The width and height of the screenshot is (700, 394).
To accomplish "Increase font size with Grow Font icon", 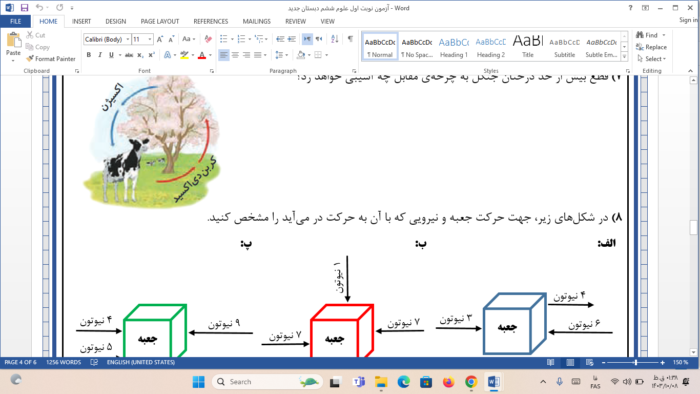I will [x=160, y=39].
